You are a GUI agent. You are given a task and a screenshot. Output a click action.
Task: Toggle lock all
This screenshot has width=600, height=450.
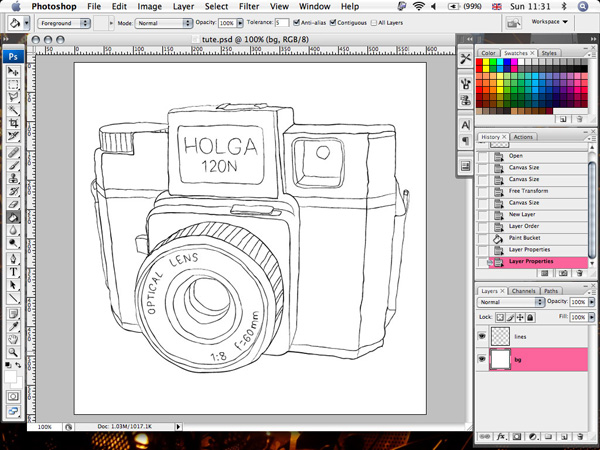(530, 317)
